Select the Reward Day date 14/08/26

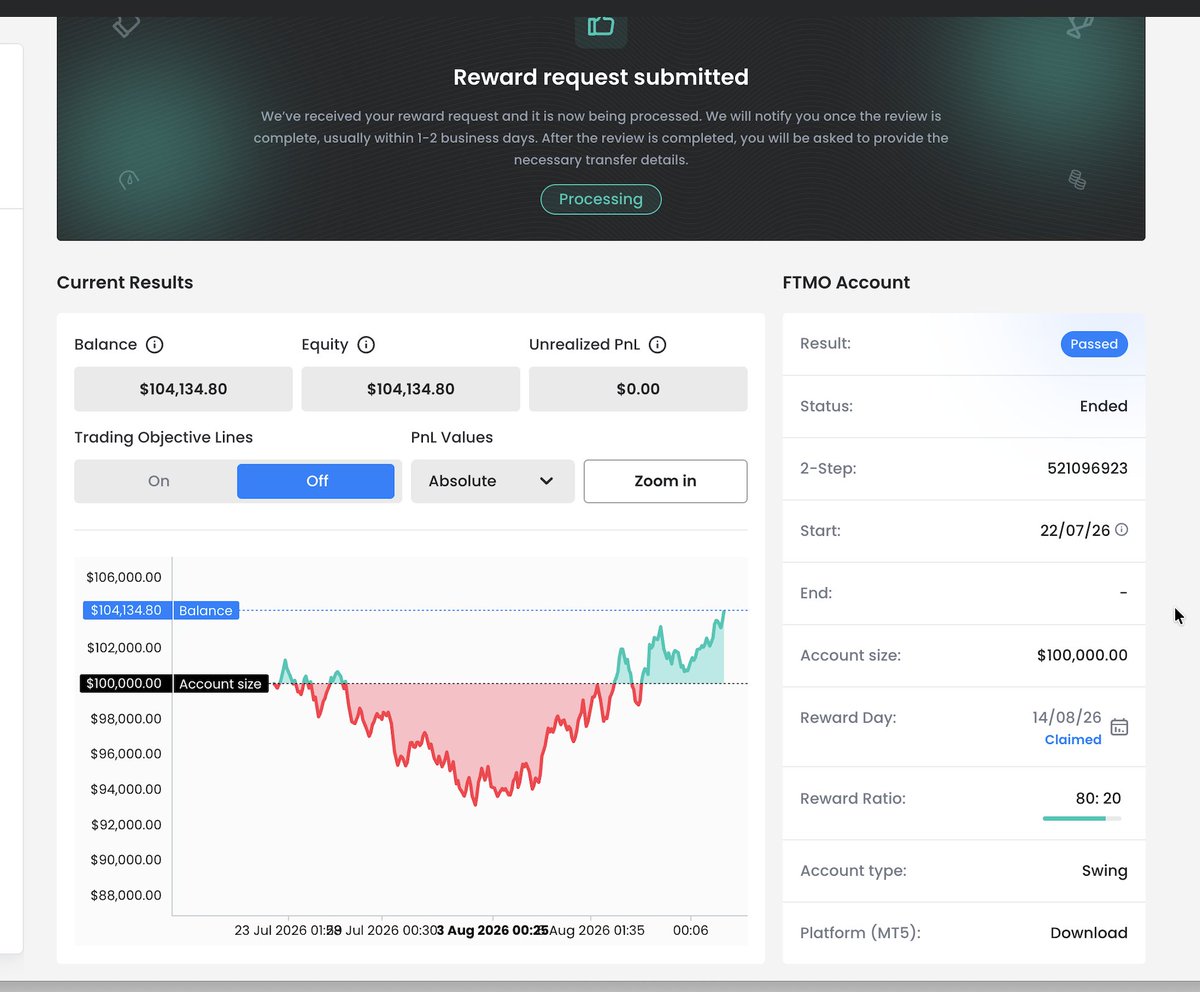click(1067, 718)
